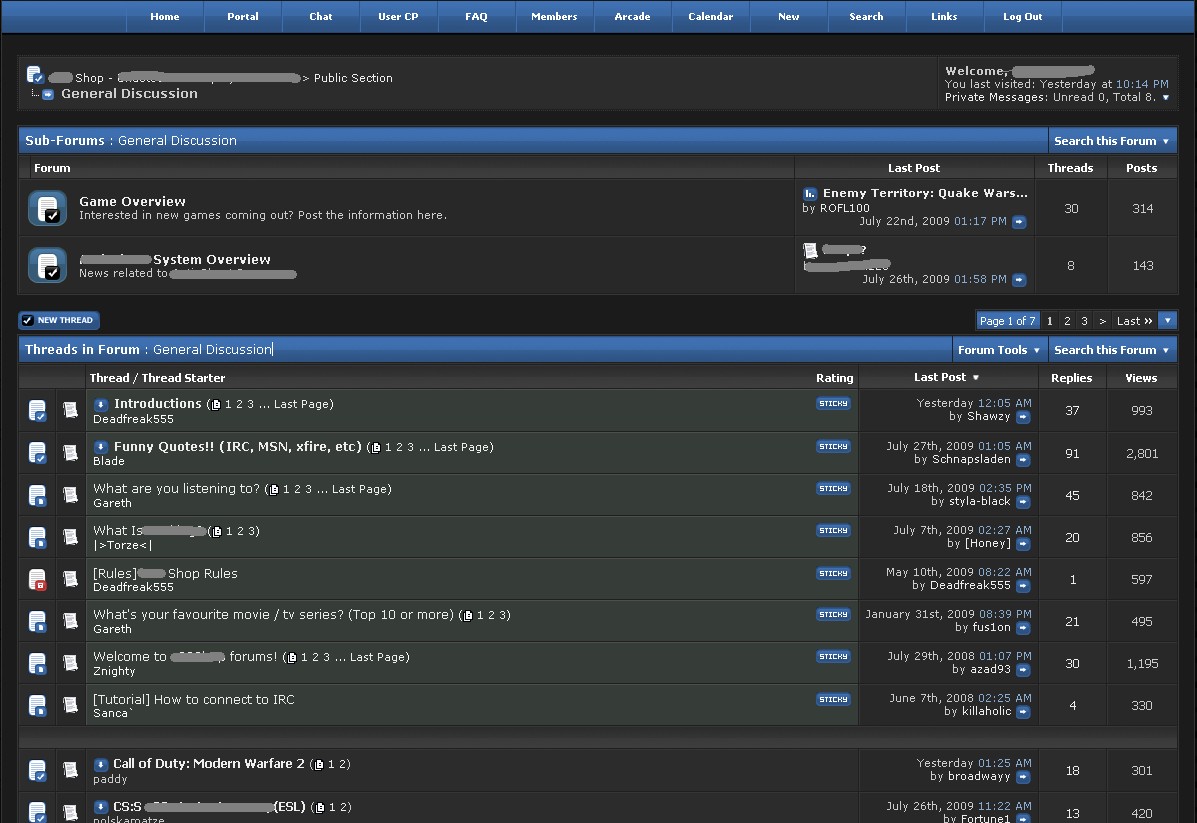Click multi-page icon in Funny Quotes thread

tap(375, 447)
